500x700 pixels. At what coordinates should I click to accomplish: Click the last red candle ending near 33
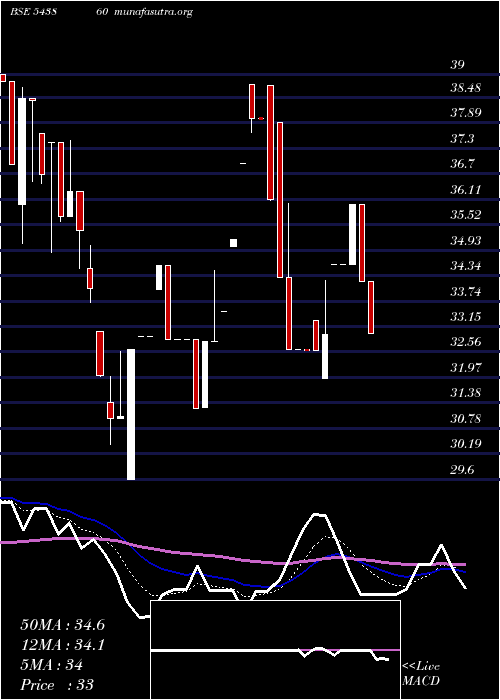371,307
